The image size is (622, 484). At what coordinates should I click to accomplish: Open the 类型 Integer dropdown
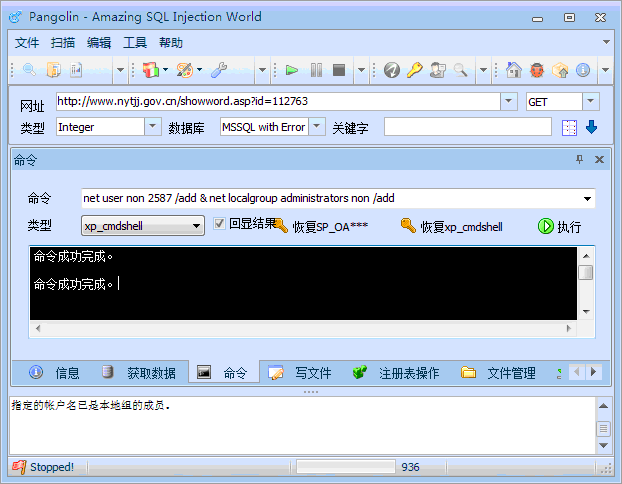(x=152, y=127)
